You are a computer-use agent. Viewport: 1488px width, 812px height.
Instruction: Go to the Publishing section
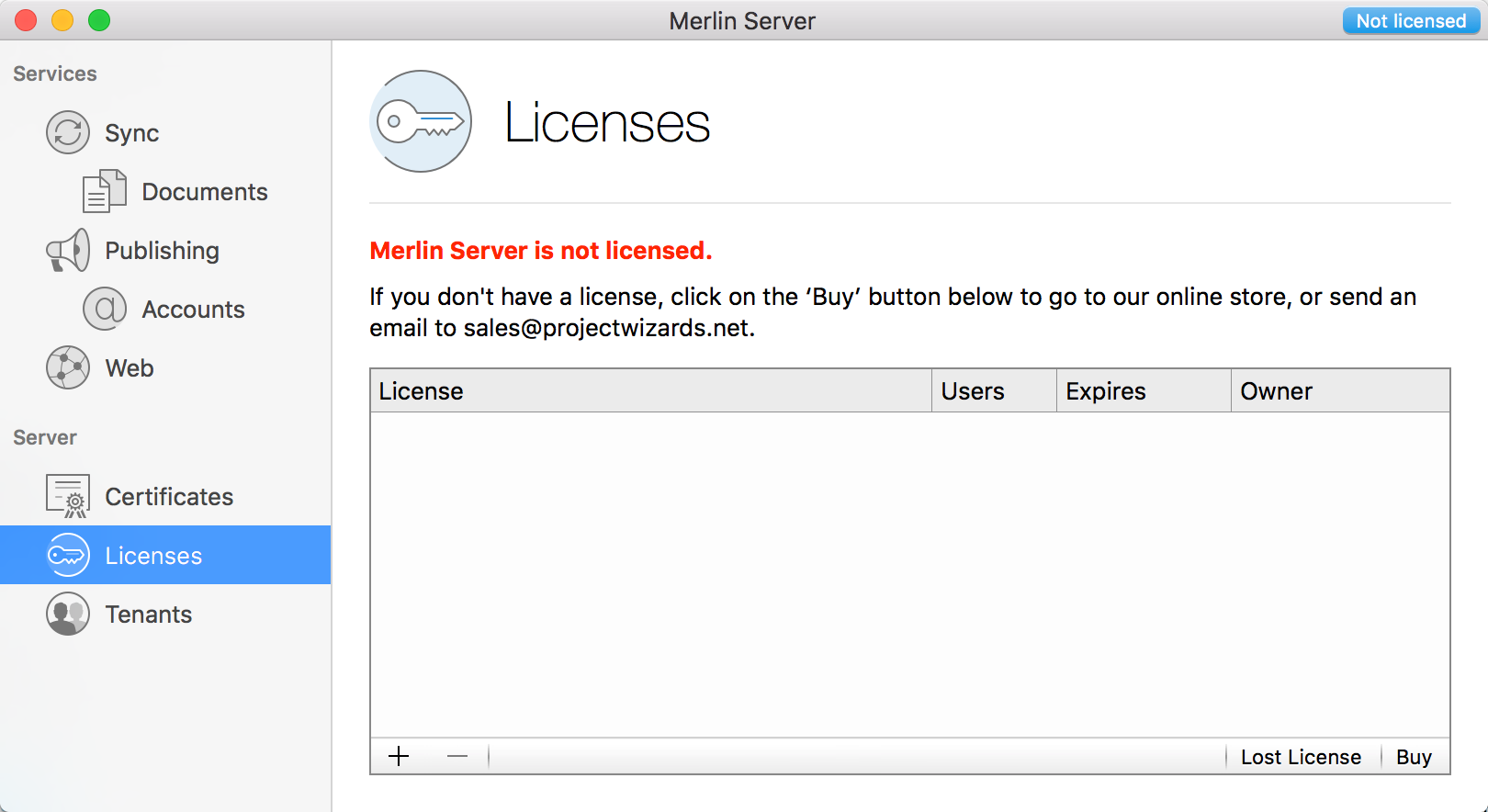(x=165, y=250)
